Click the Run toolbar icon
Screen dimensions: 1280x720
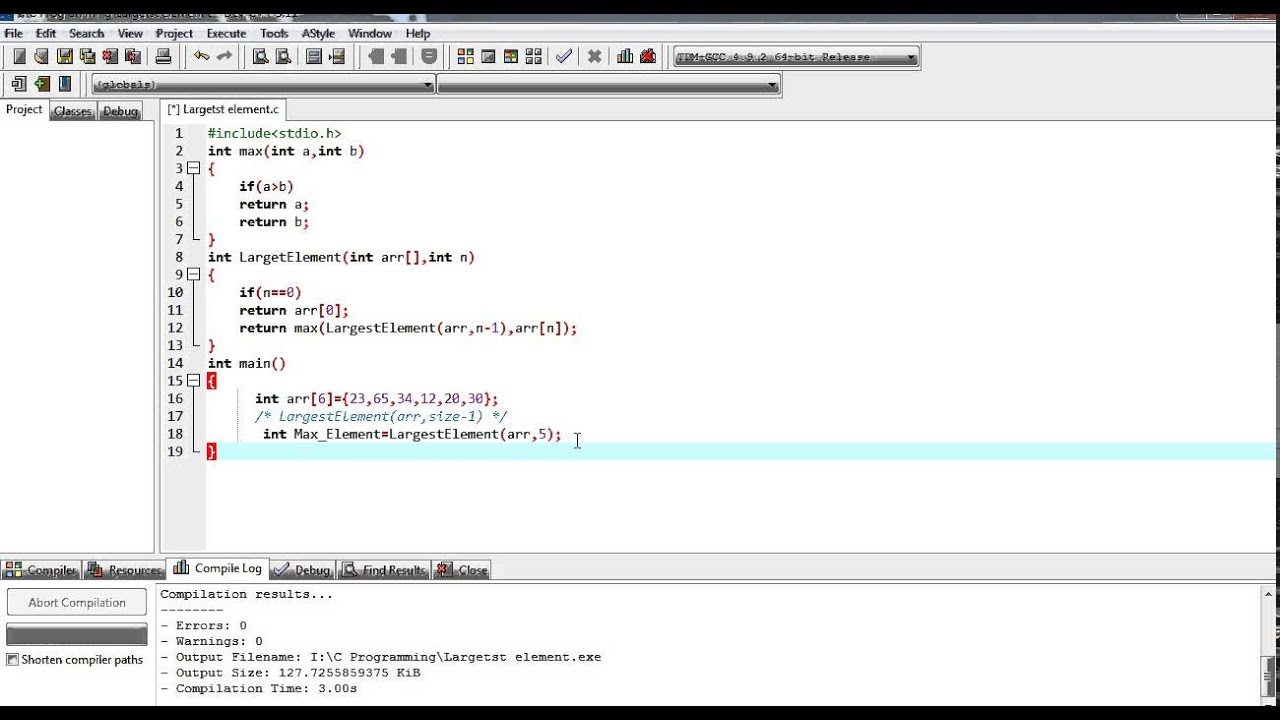coord(488,57)
